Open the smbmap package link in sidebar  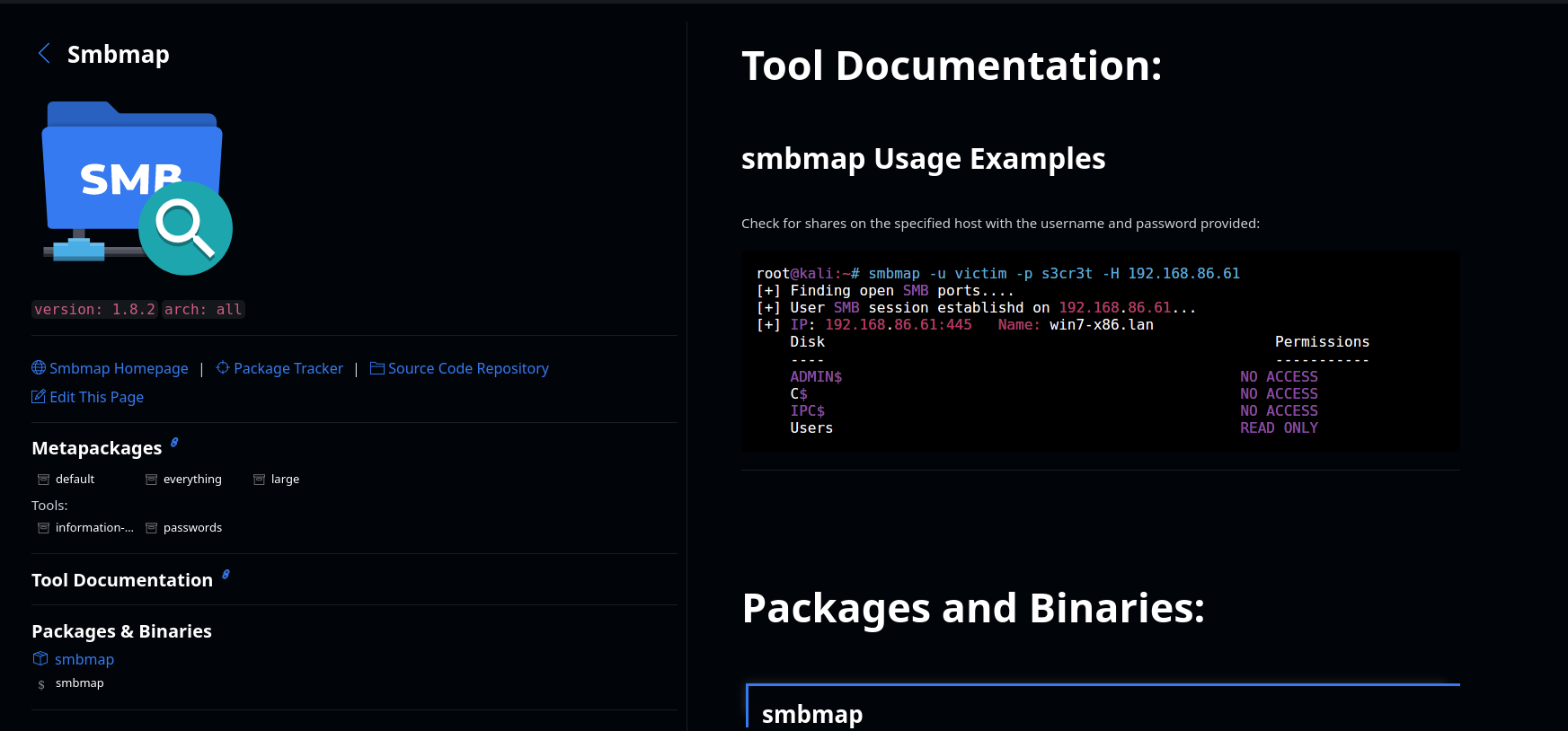coord(84,659)
